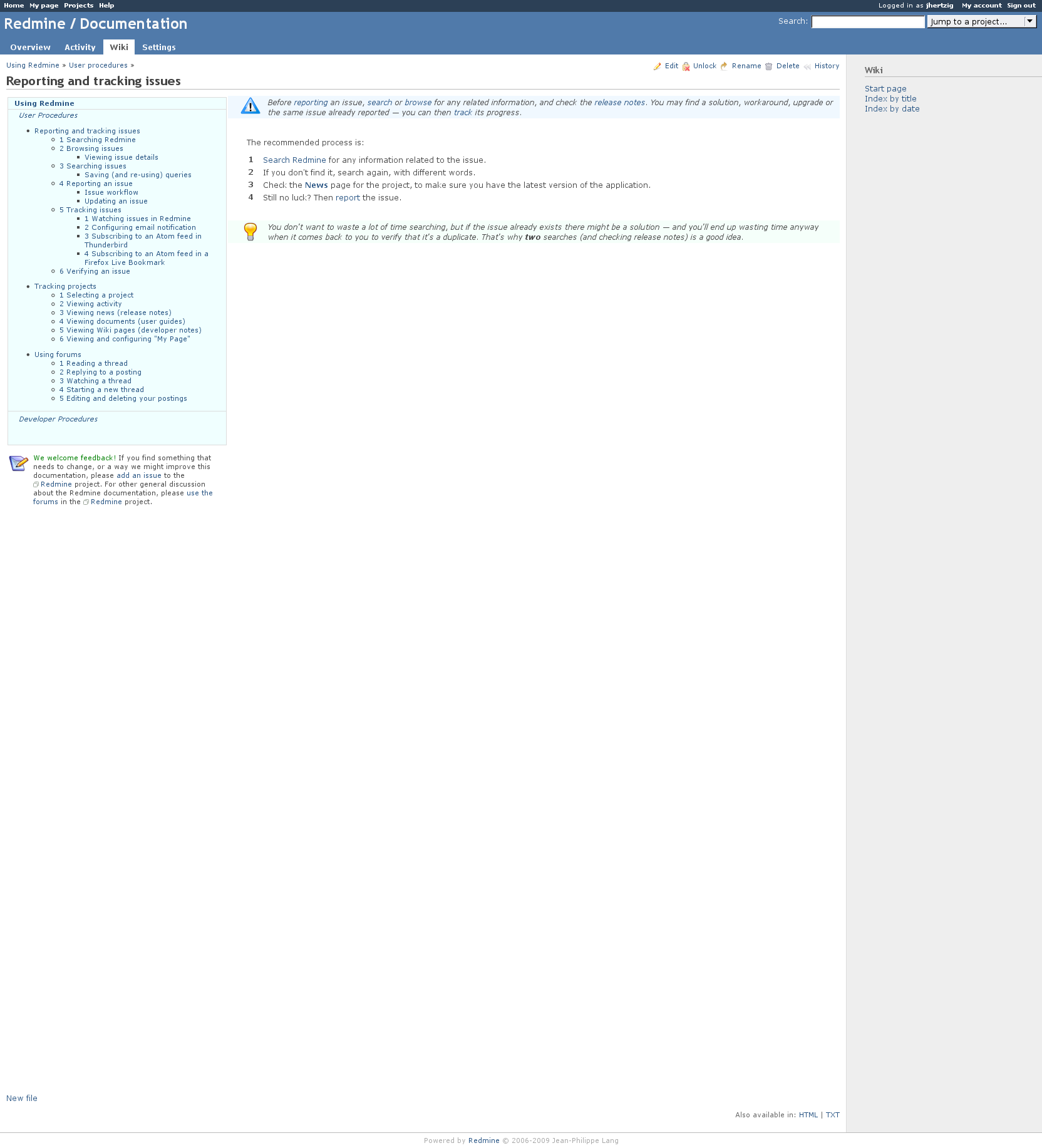1042x1148 pixels.
Task: Open Saving (and re-using) queries
Action: pos(138,175)
